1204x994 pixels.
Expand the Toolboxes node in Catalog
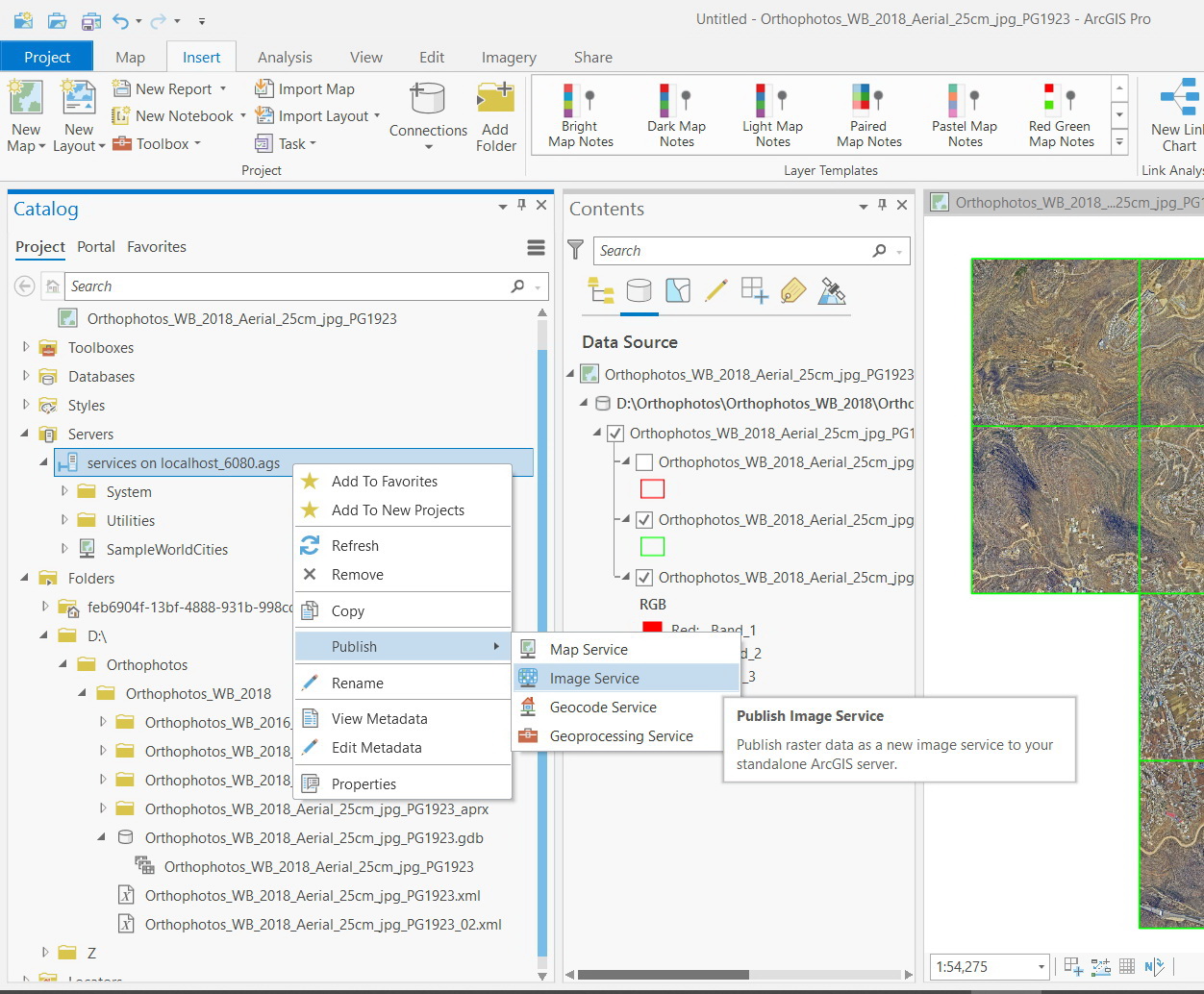pos(26,347)
